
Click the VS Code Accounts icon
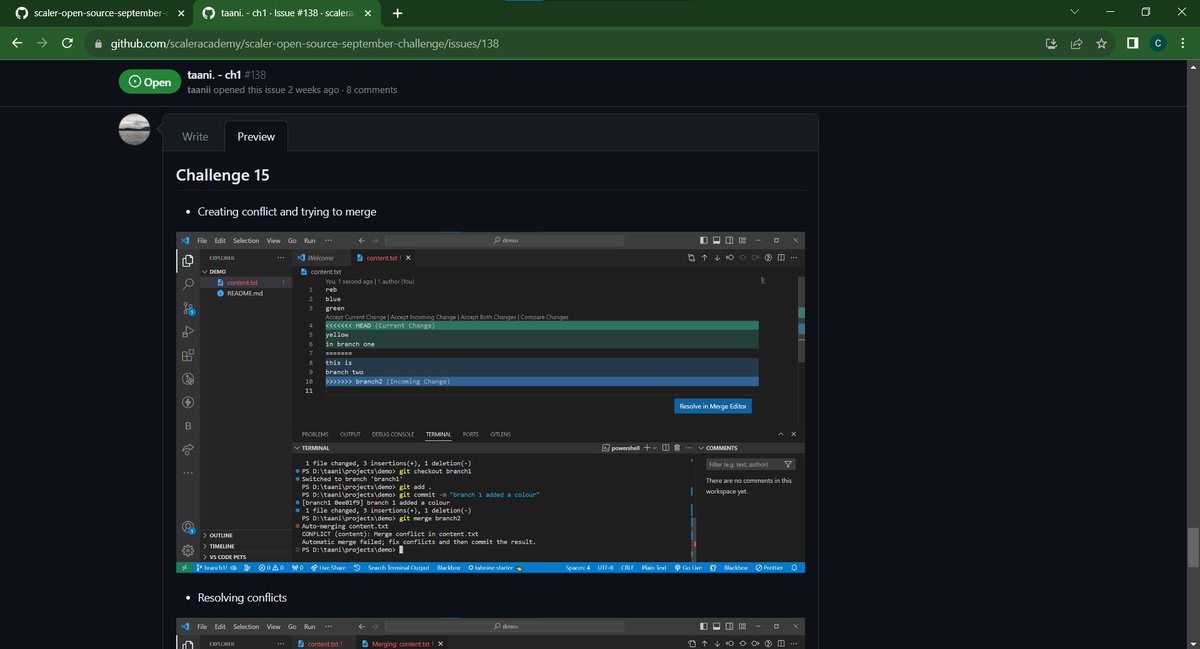coord(187,527)
